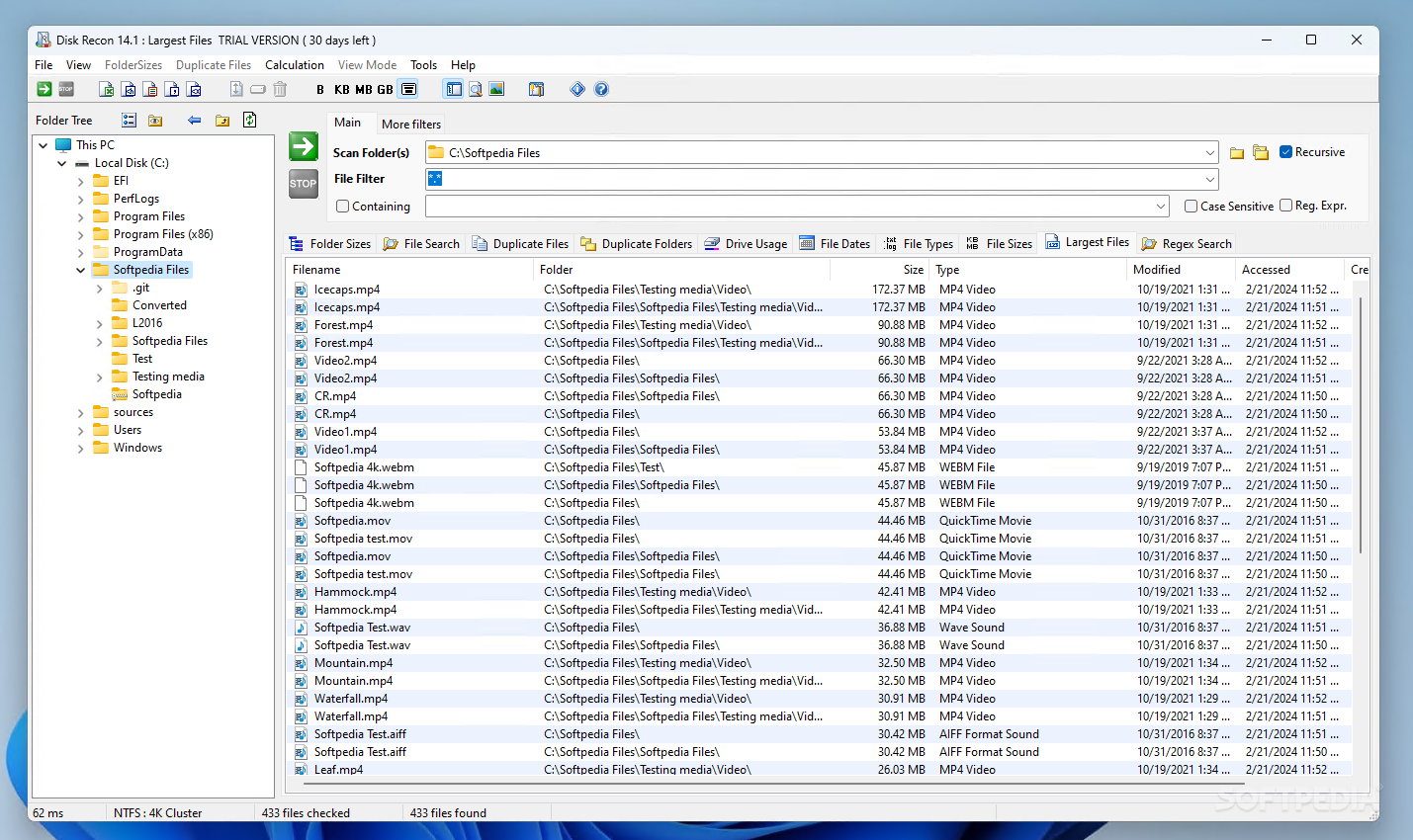
Task: Collapse the Local Disk (C:) node
Action: click(x=62, y=163)
